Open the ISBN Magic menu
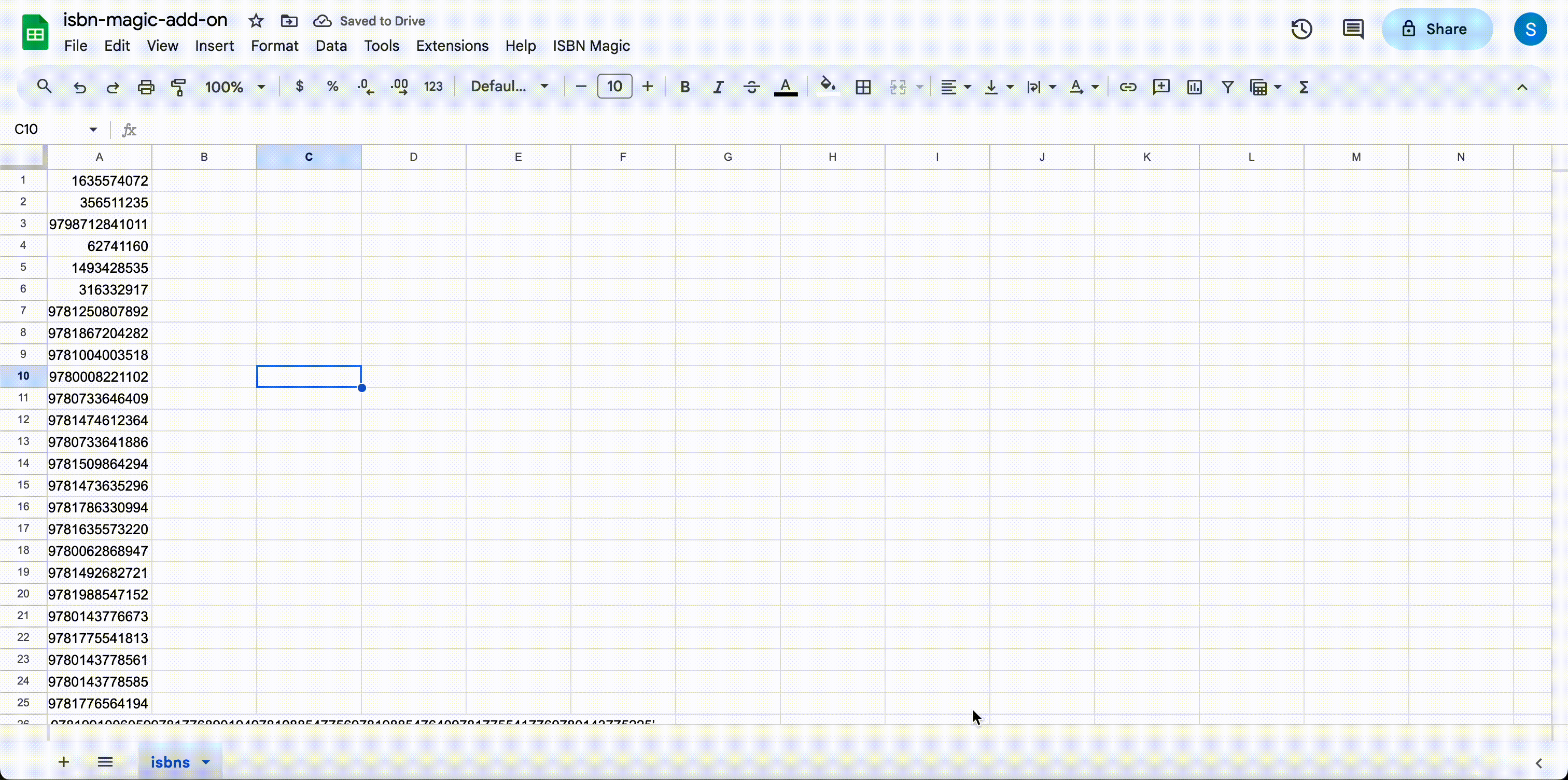 [591, 46]
